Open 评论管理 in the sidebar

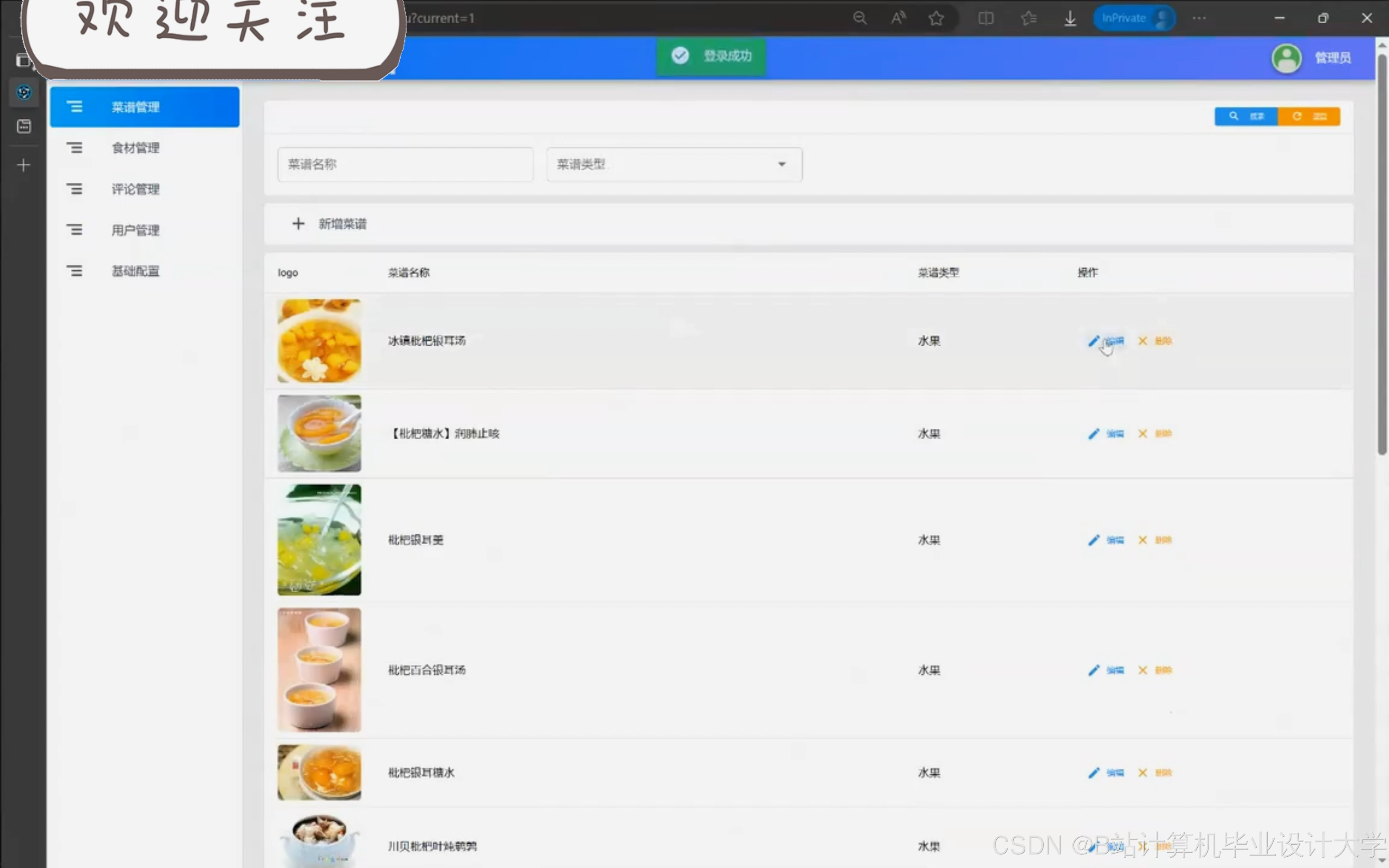click(x=135, y=189)
